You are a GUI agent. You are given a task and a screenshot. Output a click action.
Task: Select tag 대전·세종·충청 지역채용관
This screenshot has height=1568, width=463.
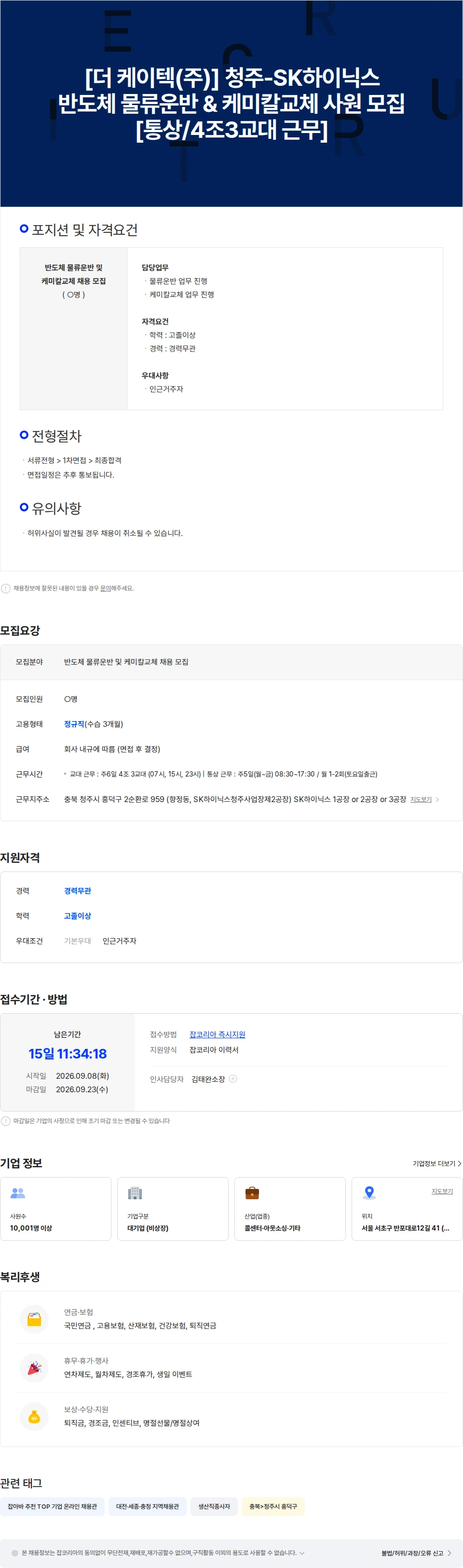(x=148, y=1506)
